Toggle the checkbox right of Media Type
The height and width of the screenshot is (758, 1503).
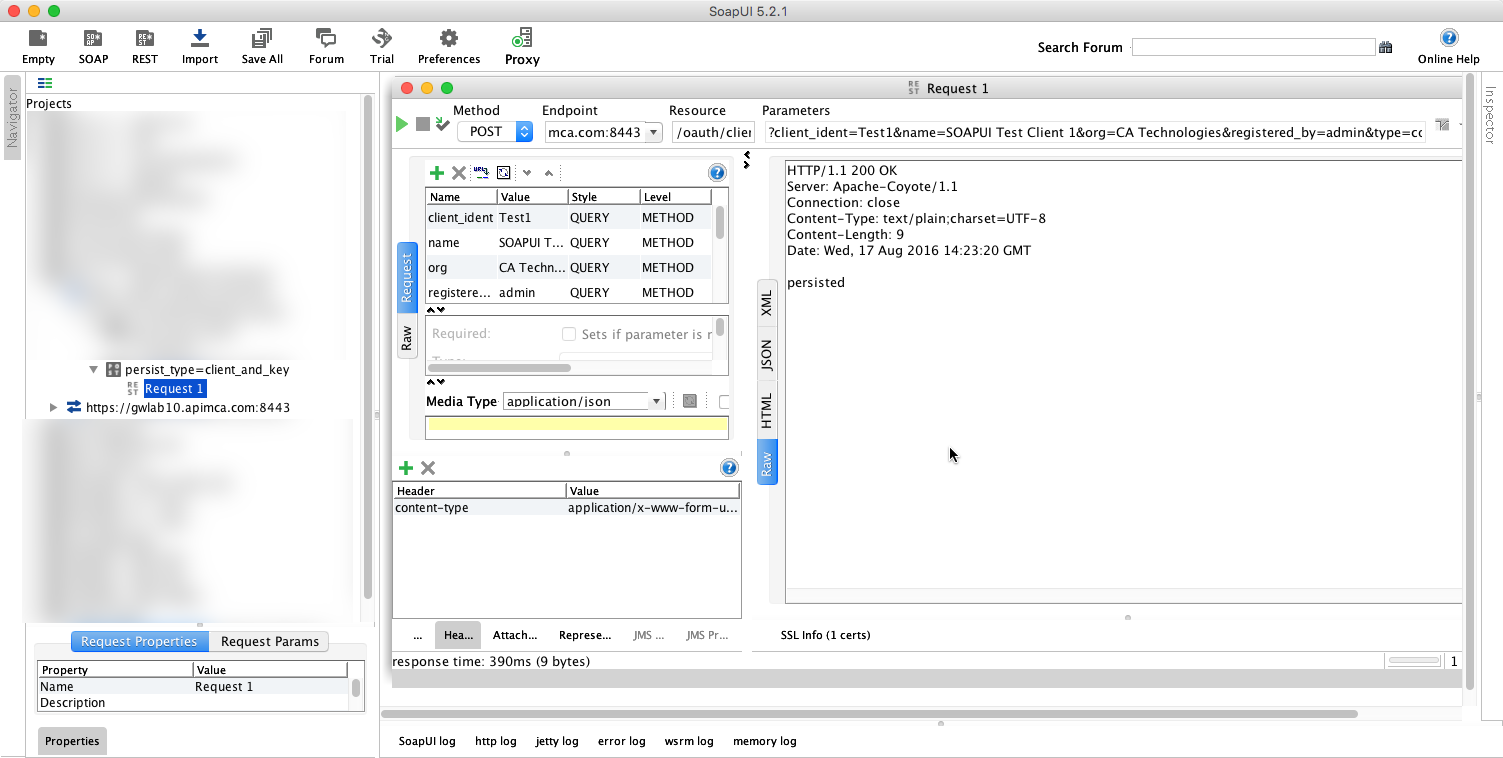click(x=724, y=401)
